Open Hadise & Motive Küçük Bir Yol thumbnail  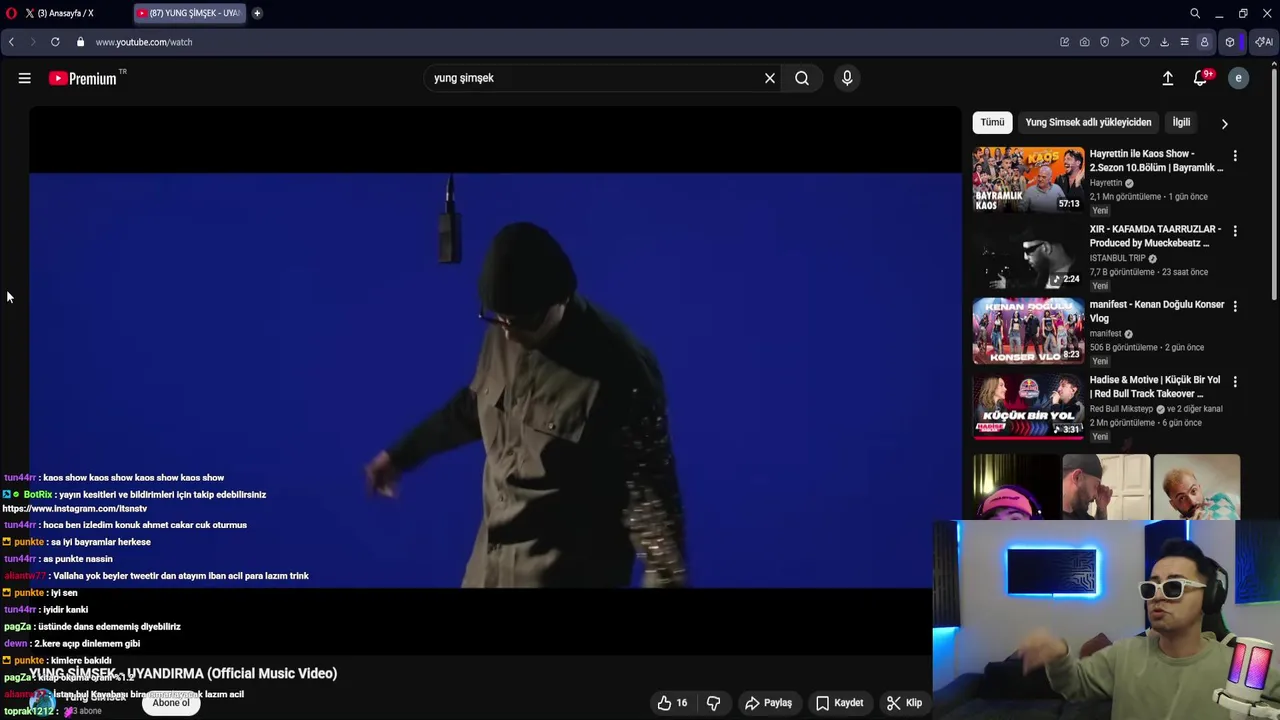[1028, 406]
